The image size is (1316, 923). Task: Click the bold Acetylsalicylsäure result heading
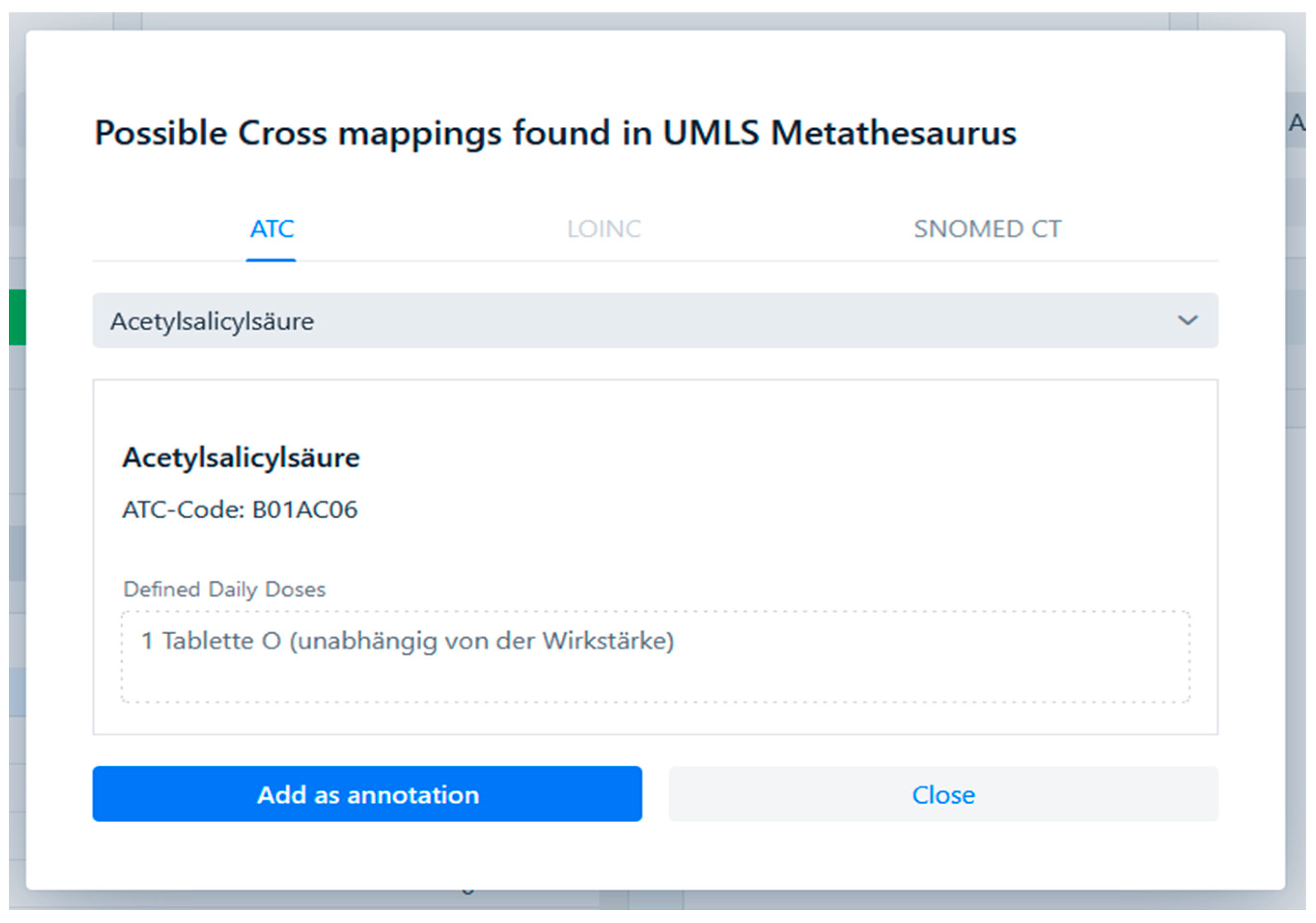[241, 458]
